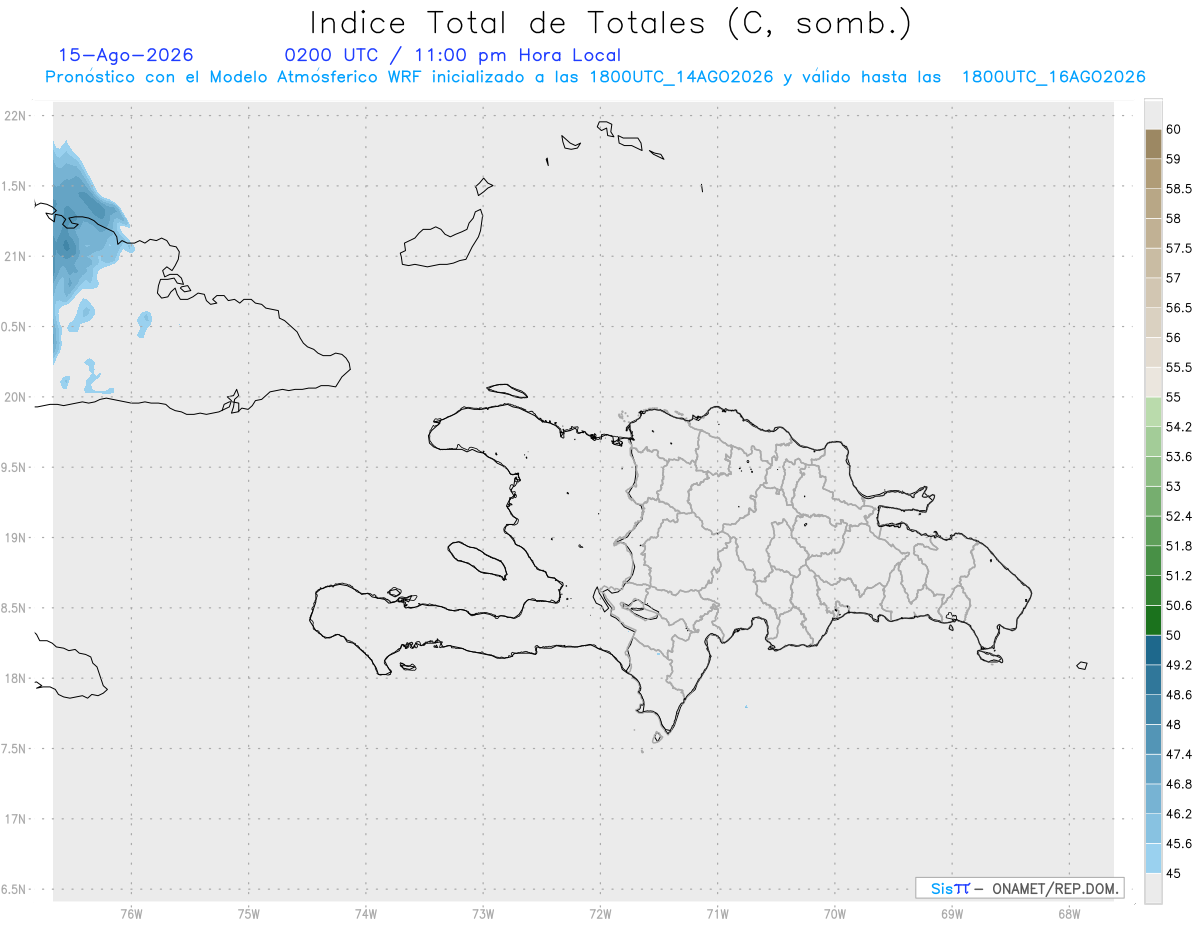Pick the pale beige legend swatch above 55

pyautogui.click(x=1153, y=382)
